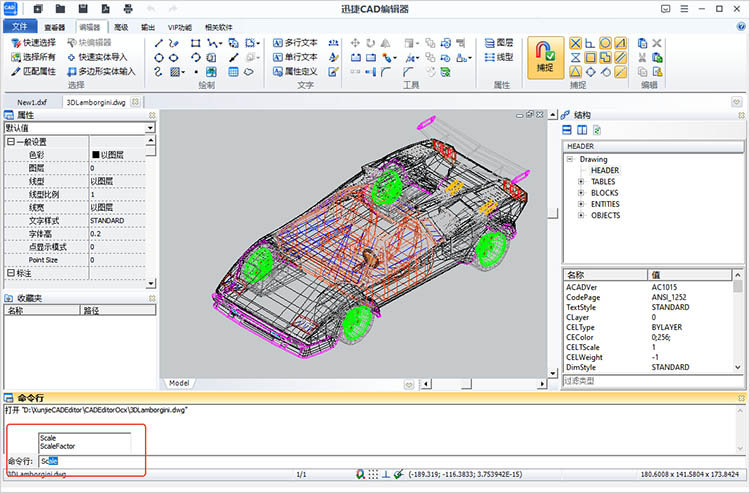Click the command line input field

90,461
